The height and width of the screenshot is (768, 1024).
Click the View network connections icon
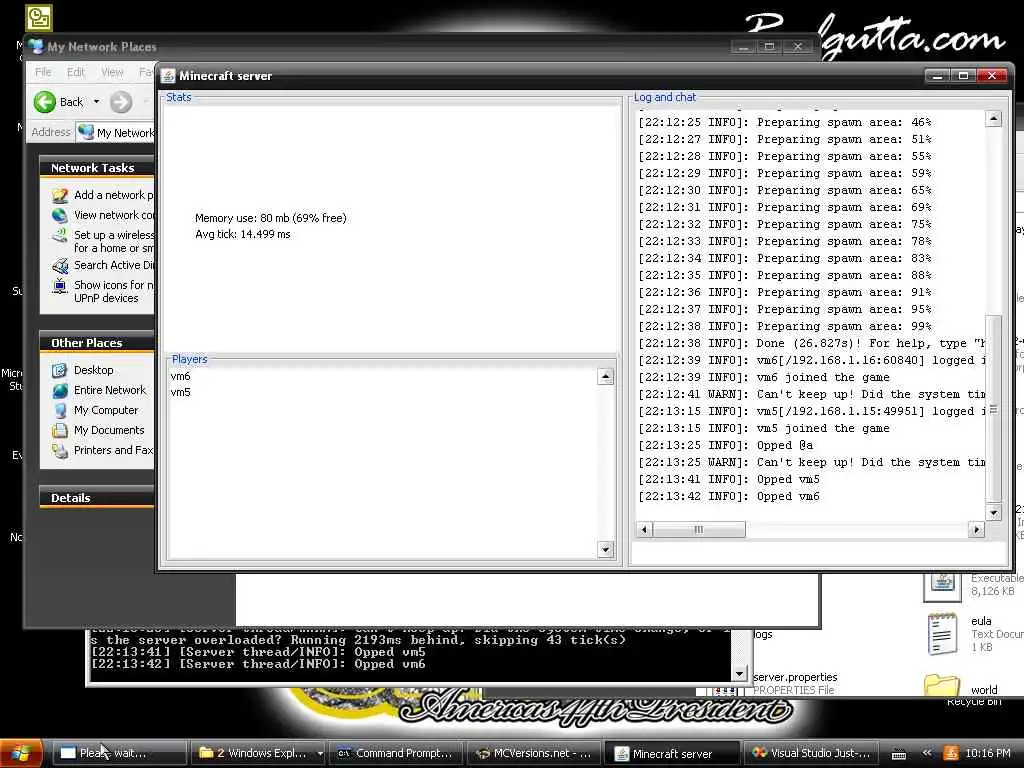pos(60,215)
